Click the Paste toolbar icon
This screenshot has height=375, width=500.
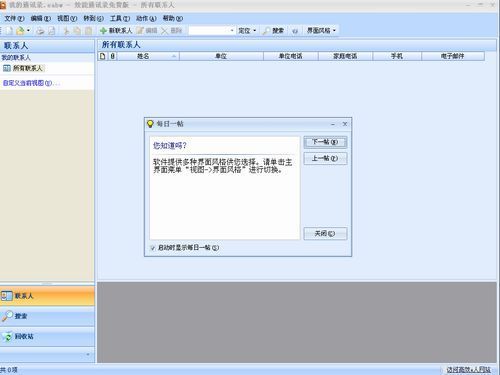click(88, 31)
